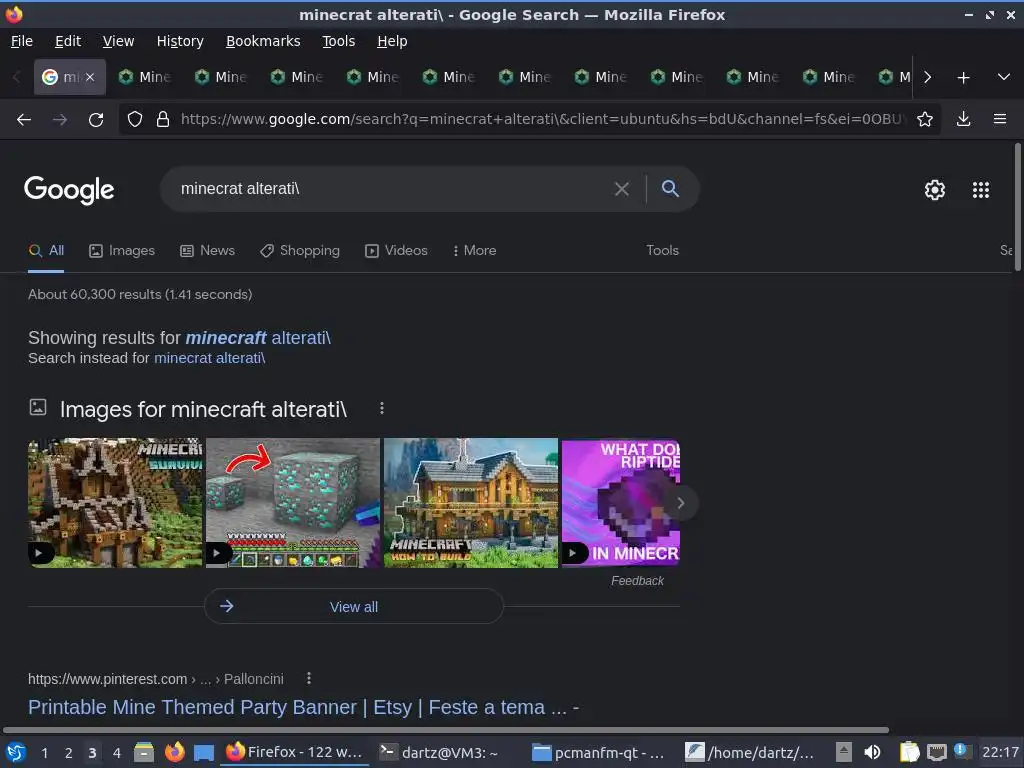The height and width of the screenshot is (768, 1024).
Task: Expand the More search filters menu
Action: 475,251
